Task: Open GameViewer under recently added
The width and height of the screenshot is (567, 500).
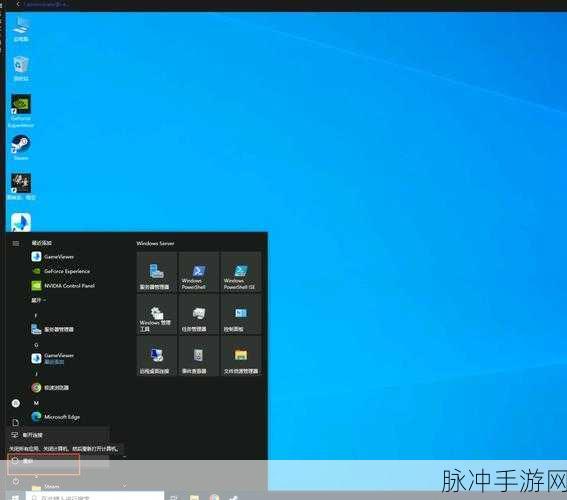Action: pyautogui.click(x=53, y=257)
